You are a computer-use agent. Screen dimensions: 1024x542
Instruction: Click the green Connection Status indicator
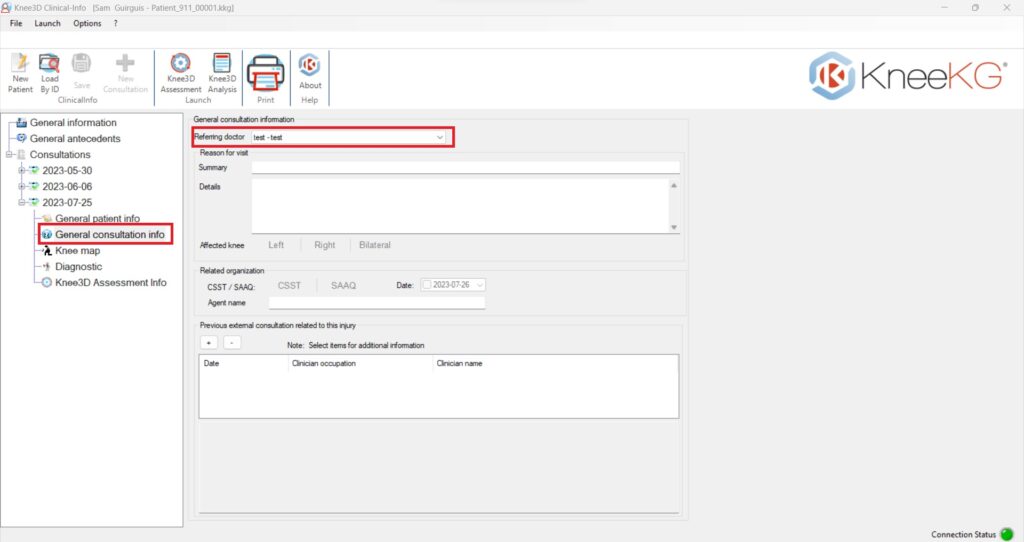[1006, 534]
